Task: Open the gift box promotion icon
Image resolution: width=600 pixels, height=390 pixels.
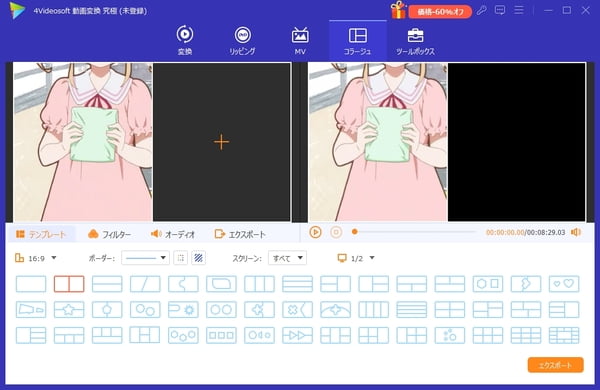Action: pos(398,10)
